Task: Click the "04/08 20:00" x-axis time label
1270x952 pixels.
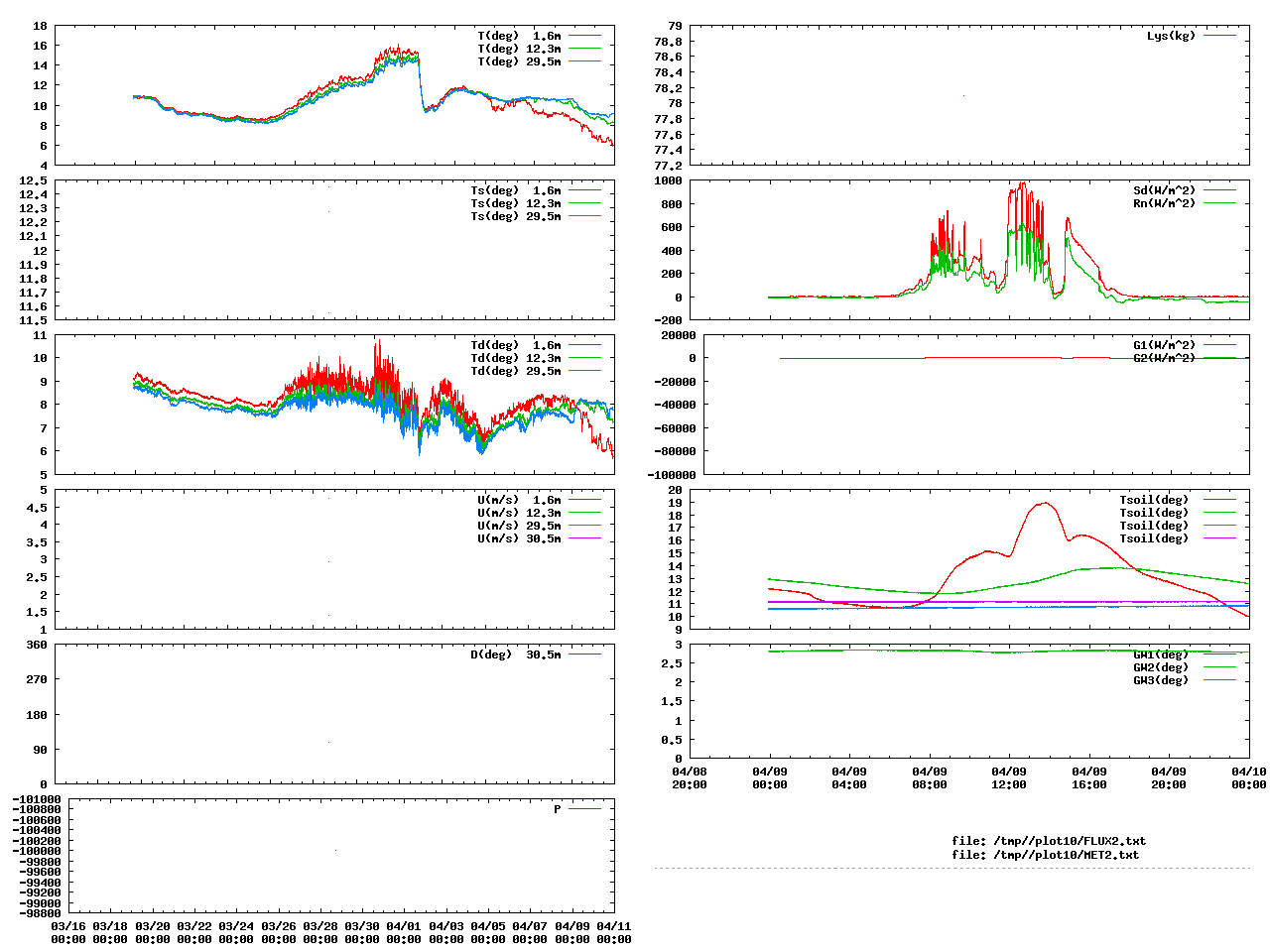Action: (x=690, y=777)
